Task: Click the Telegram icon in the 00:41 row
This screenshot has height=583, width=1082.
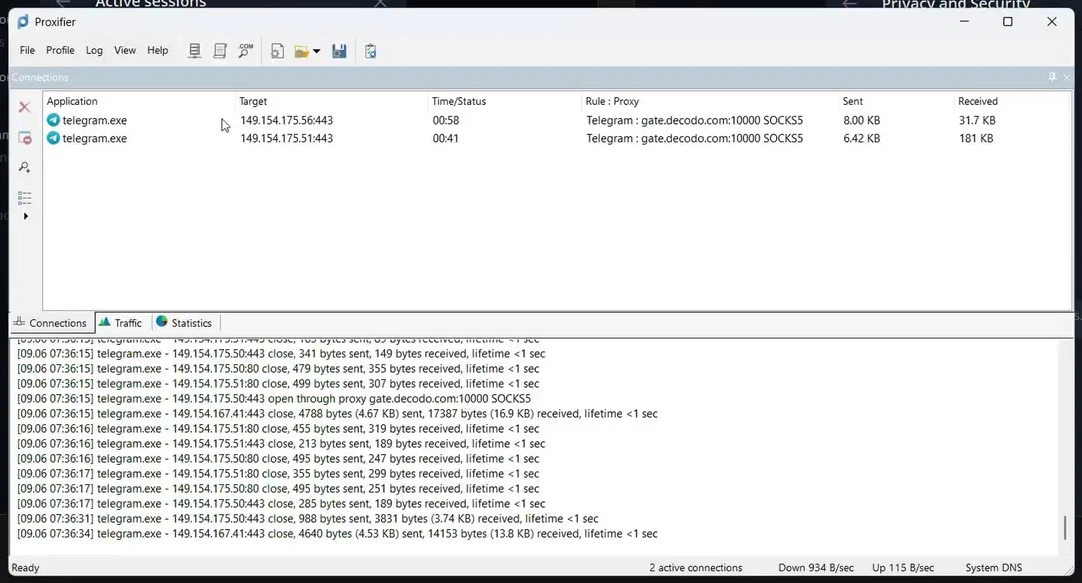Action: click(x=53, y=138)
